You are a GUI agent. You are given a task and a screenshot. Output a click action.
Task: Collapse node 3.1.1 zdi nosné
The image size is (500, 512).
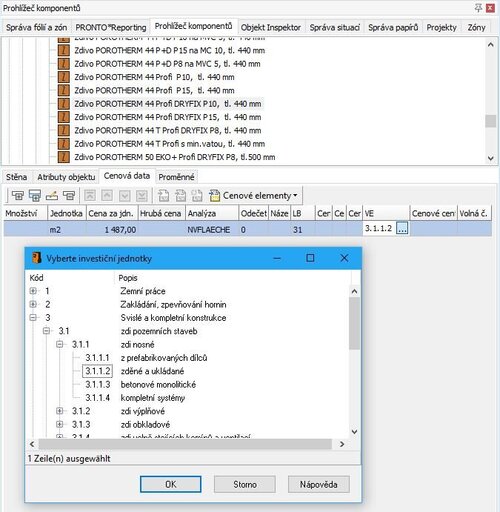coord(60,344)
